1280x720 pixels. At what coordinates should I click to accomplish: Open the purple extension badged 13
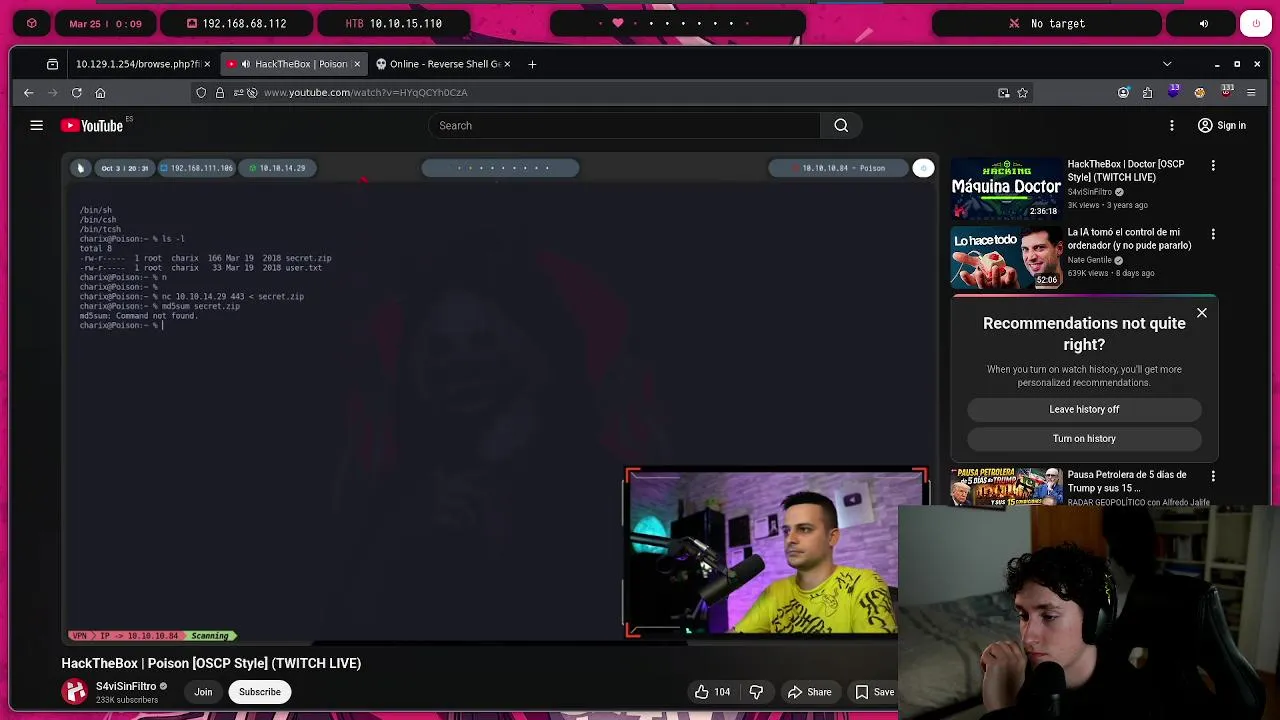pyautogui.click(x=1174, y=92)
